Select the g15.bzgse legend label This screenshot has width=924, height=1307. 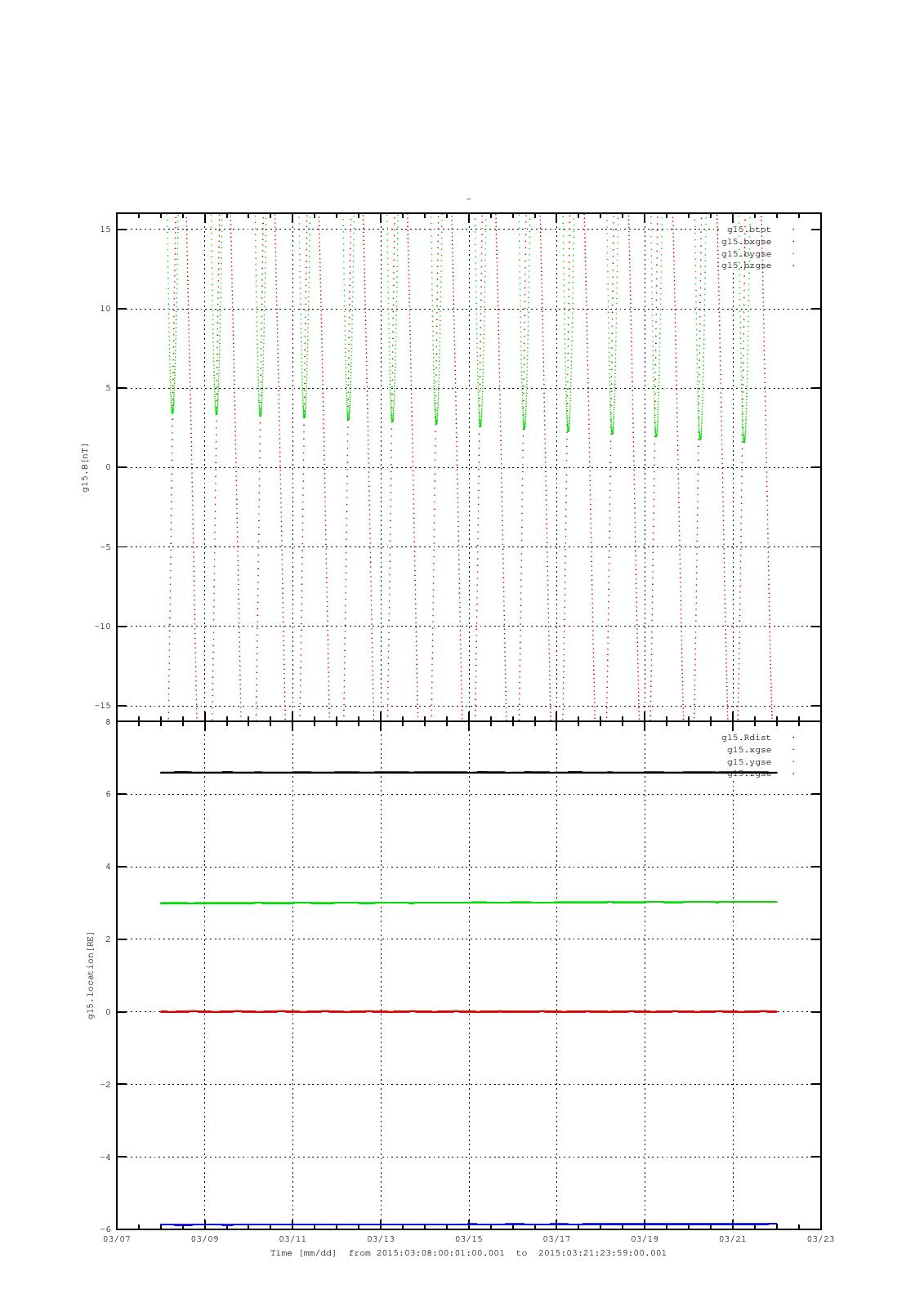tap(746, 265)
